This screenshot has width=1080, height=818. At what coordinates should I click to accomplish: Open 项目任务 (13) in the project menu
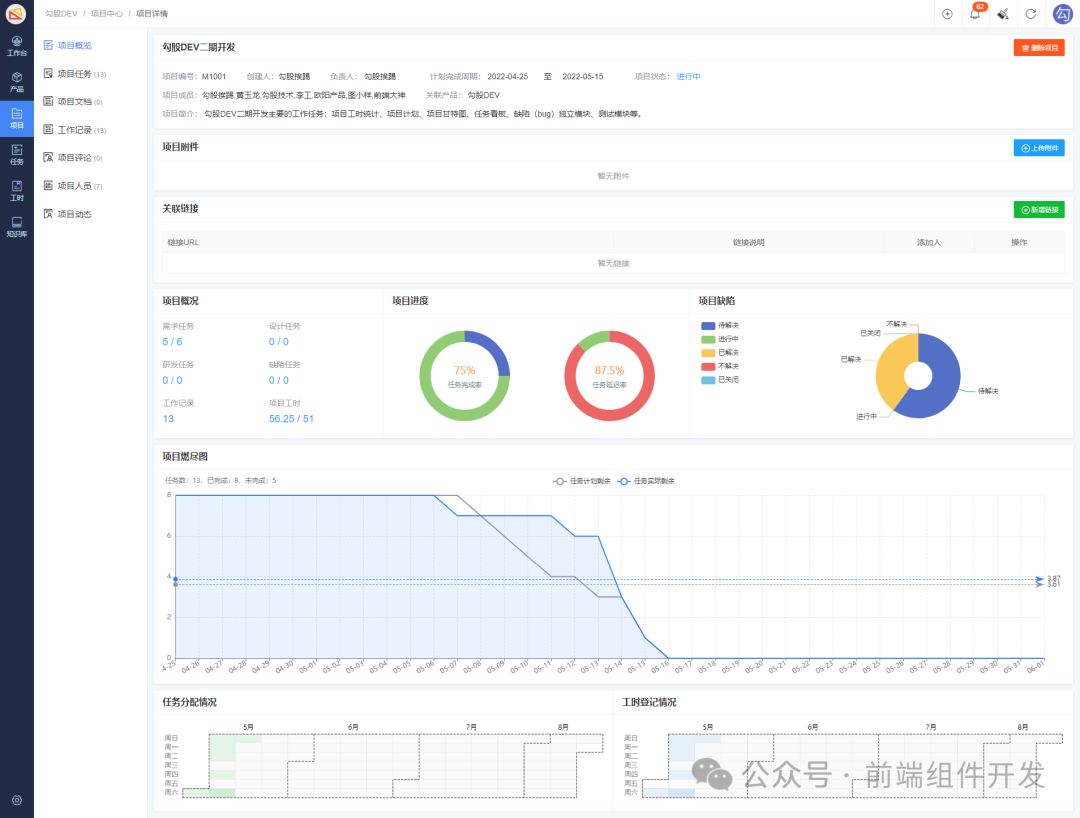click(x=74, y=74)
